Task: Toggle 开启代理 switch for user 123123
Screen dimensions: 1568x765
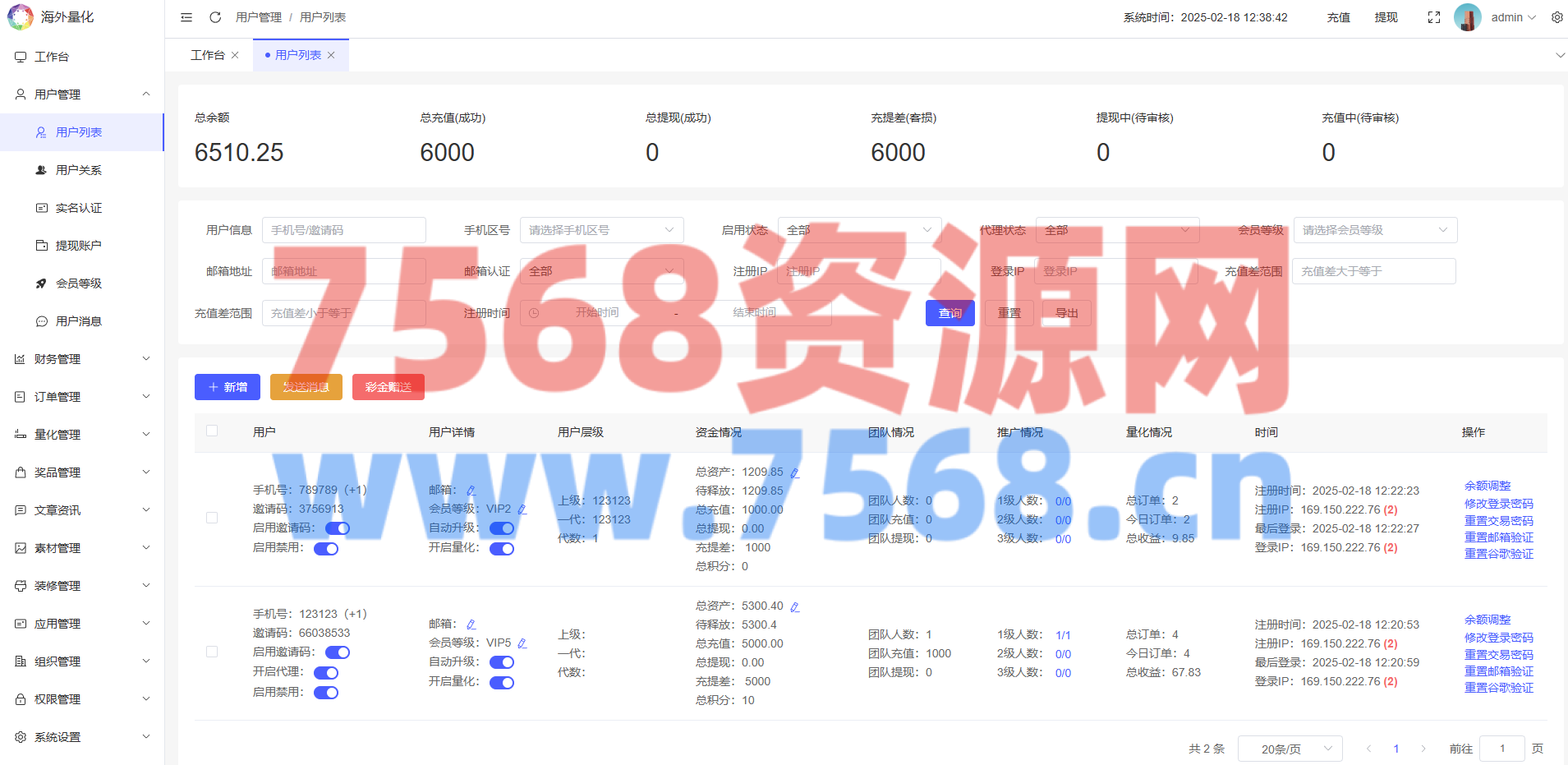Action: (x=326, y=673)
